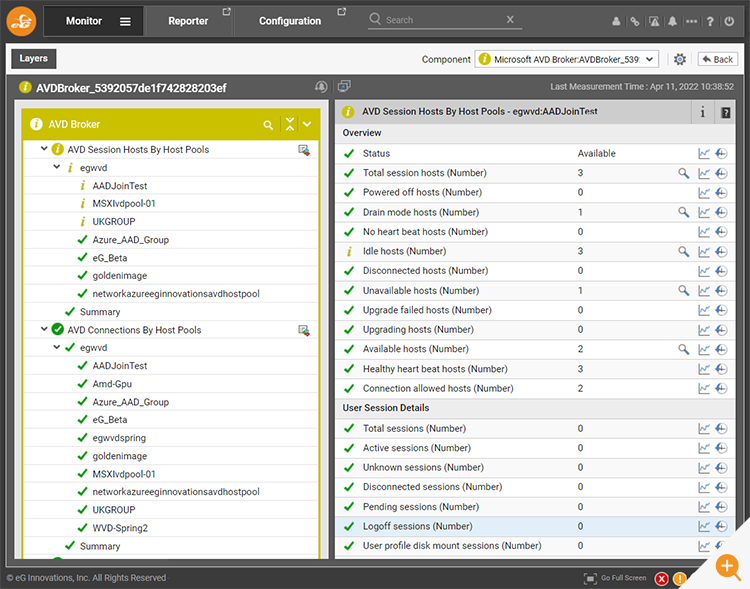Select the Layers tab
750x589 pixels.
click(x=33, y=58)
